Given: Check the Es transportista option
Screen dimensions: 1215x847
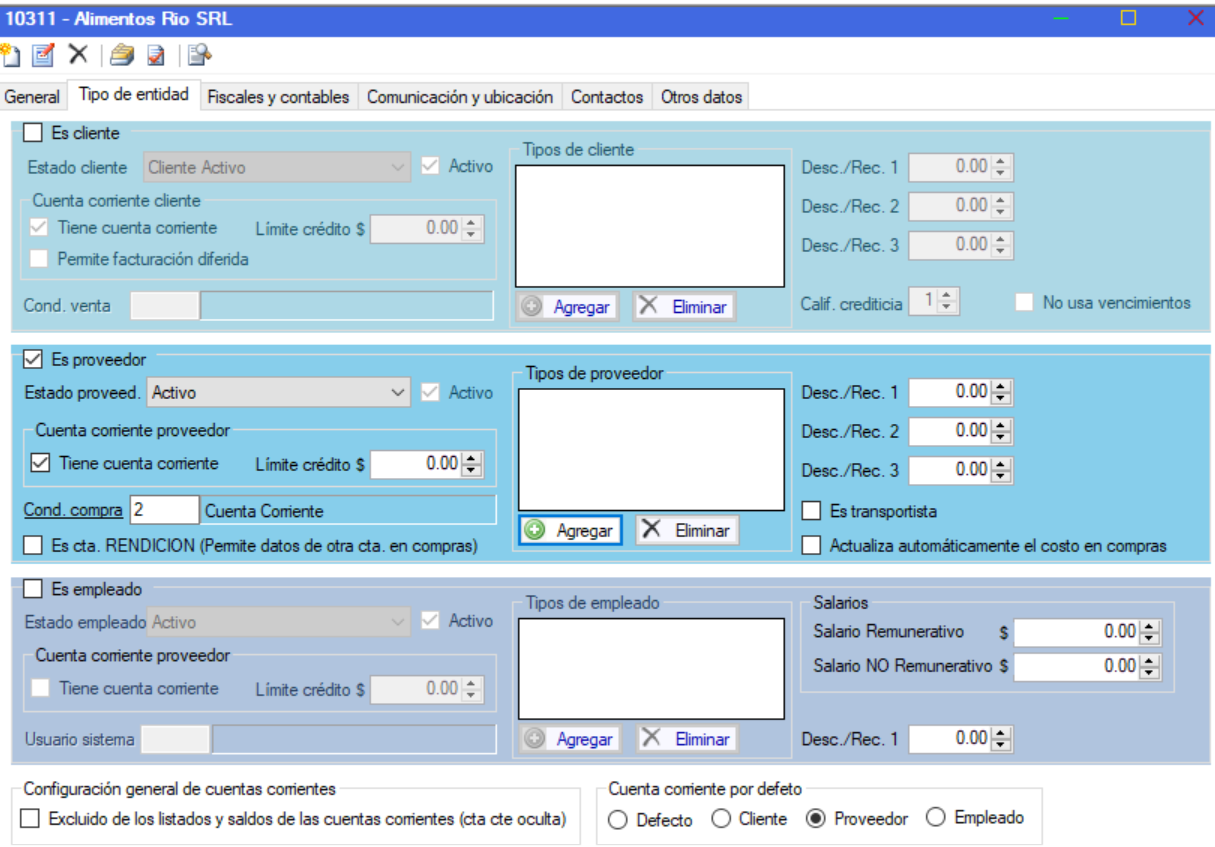Looking at the screenshot, I should point(812,511).
